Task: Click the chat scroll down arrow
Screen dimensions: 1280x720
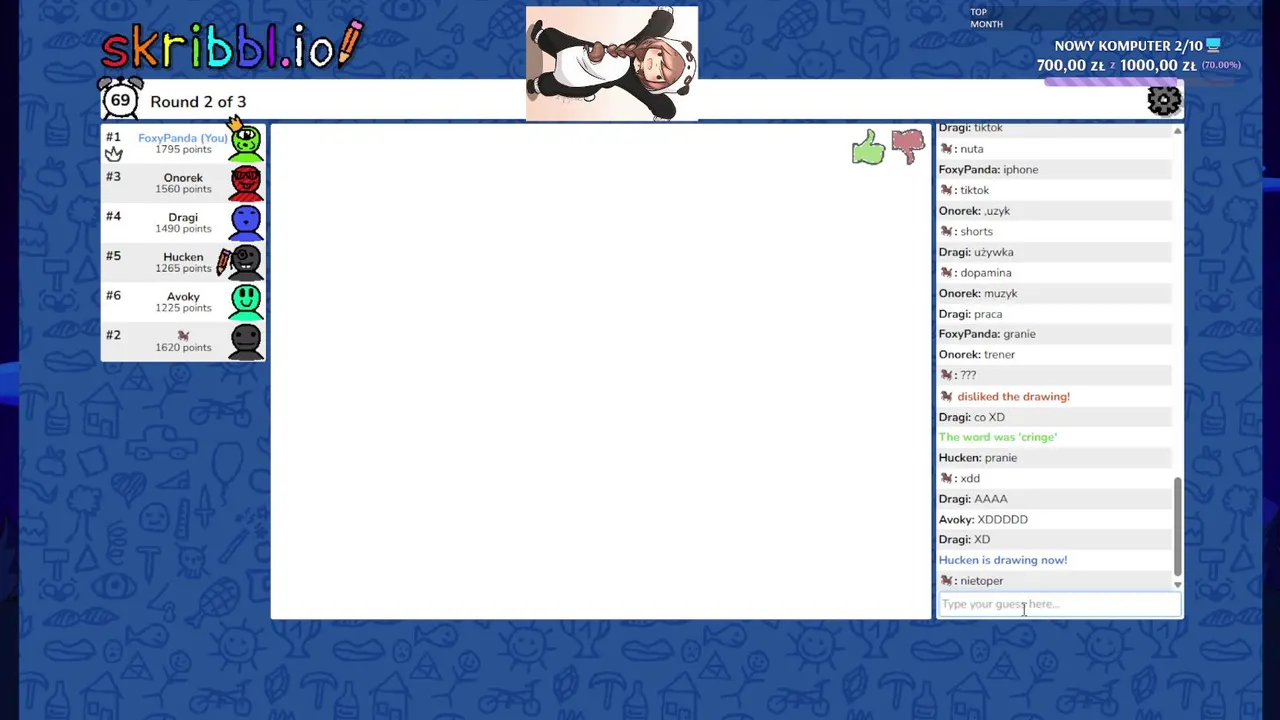Action: (1177, 584)
